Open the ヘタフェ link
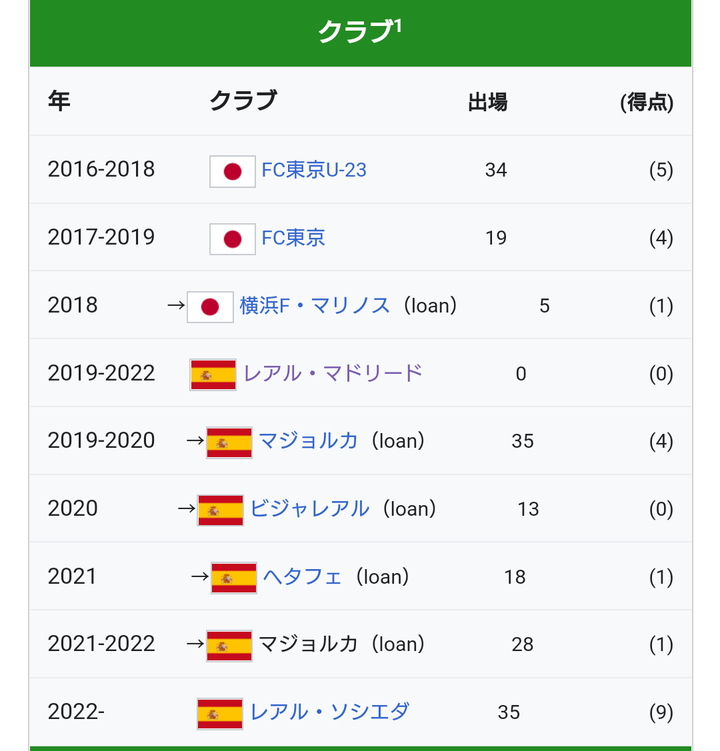720x751 pixels. pyautogui.click(x=302, y=577)
